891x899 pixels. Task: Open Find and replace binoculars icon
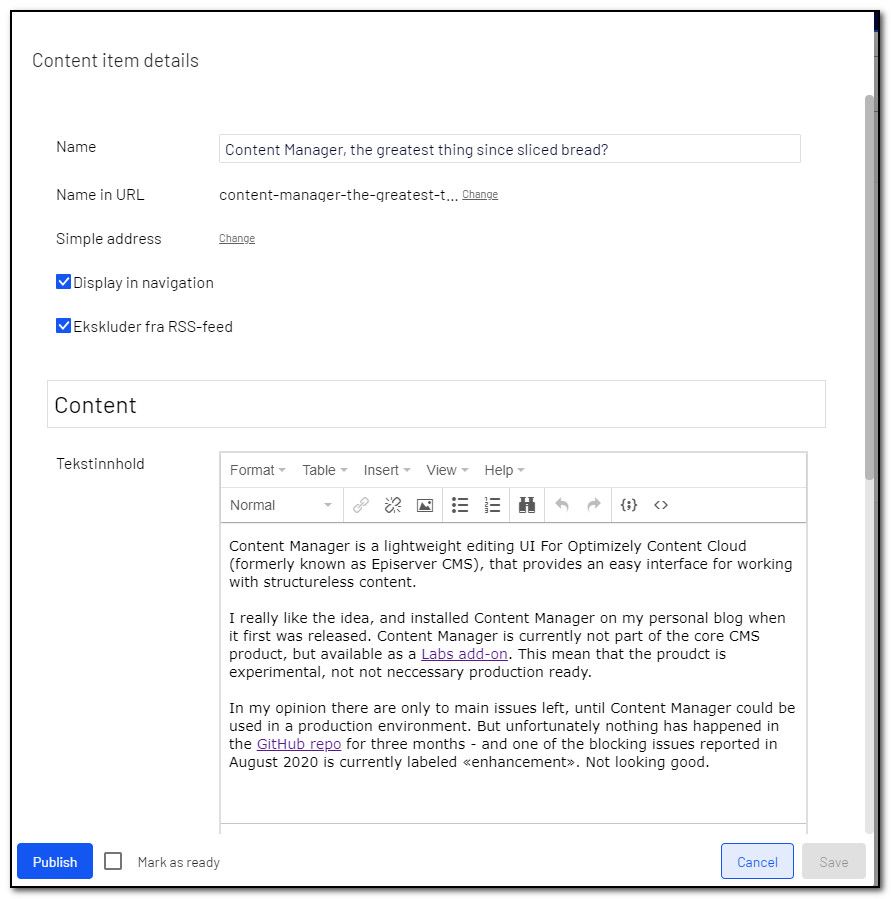(527, 505)
